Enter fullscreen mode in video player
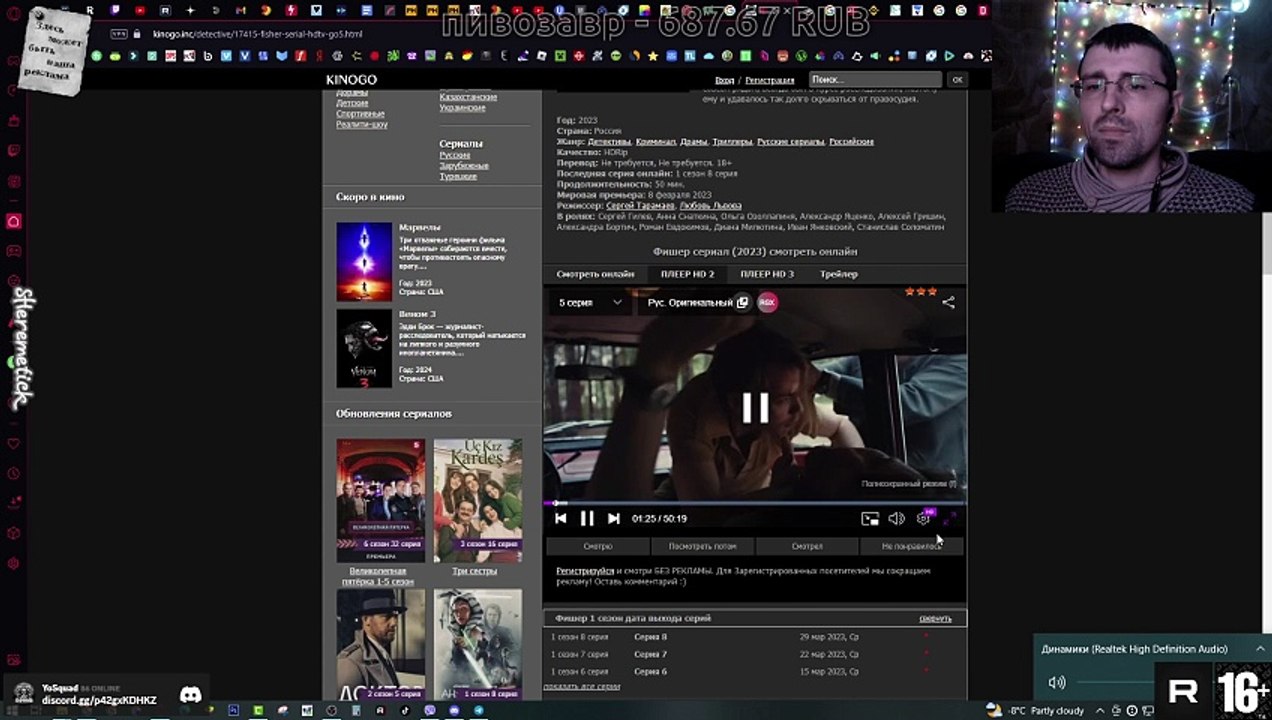The width and height of the screenshot is (1272, 720). click(x=949, y=518)
